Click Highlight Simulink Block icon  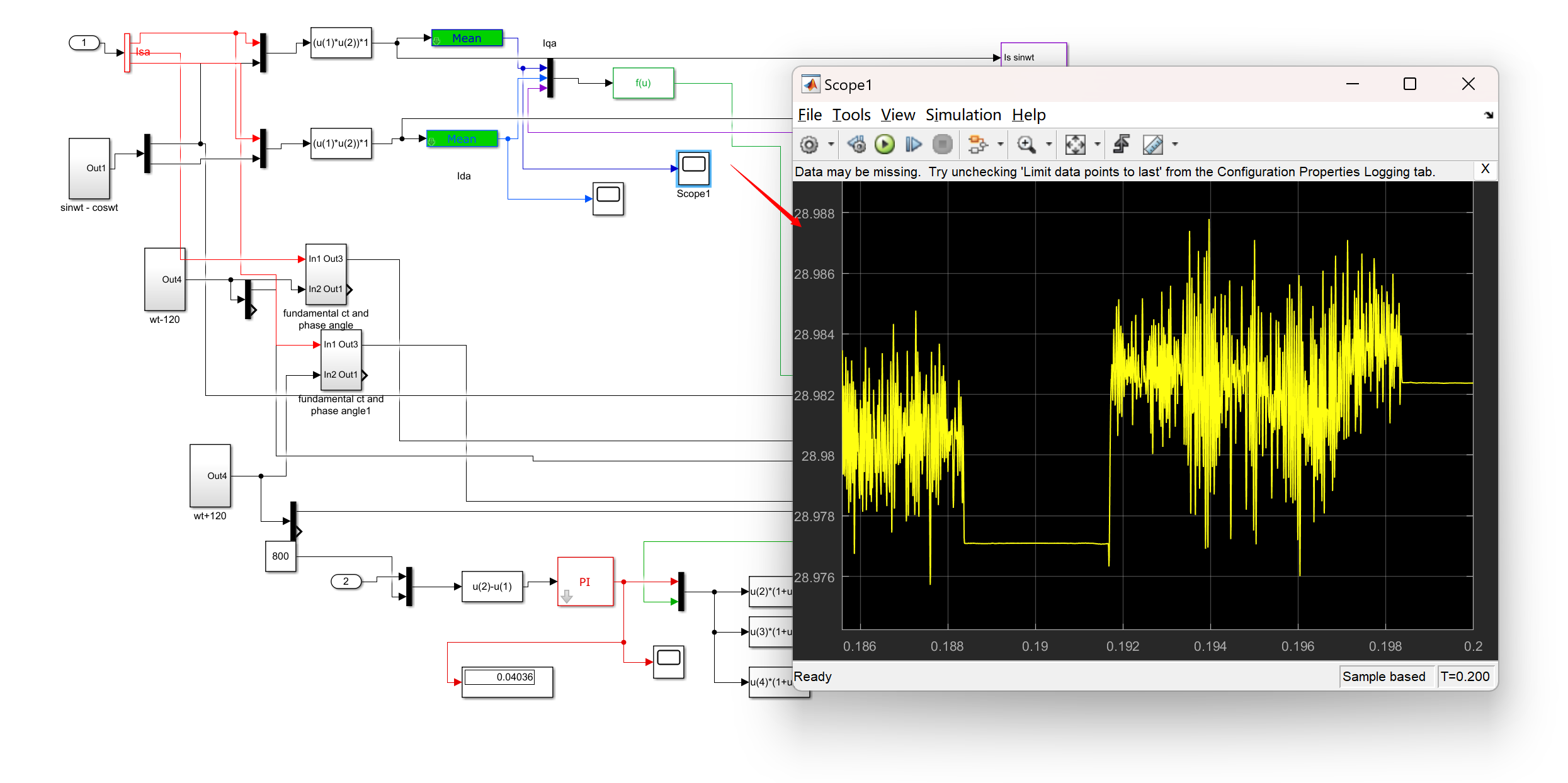[977, 145]
